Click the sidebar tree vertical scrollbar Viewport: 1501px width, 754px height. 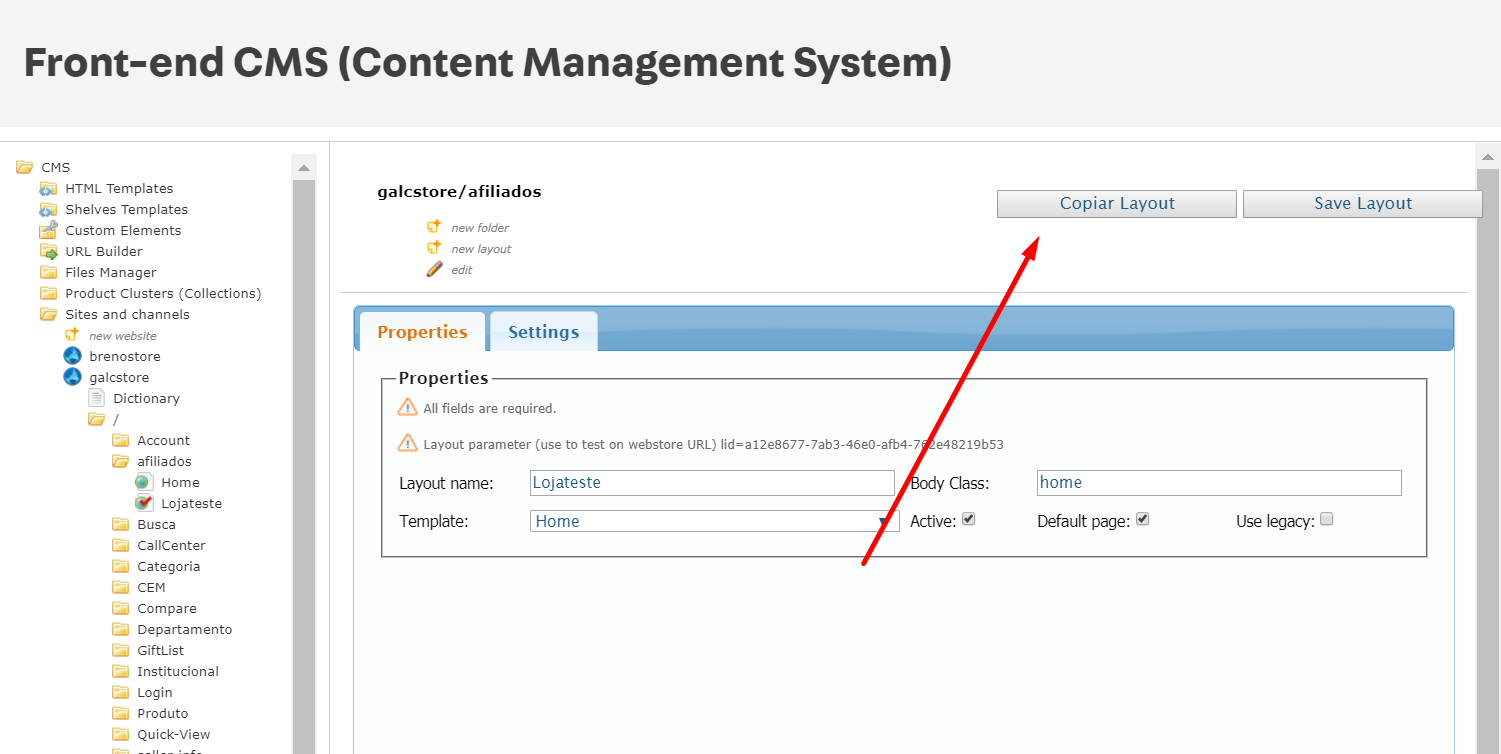pyautogui.click(x=304, y=450)
